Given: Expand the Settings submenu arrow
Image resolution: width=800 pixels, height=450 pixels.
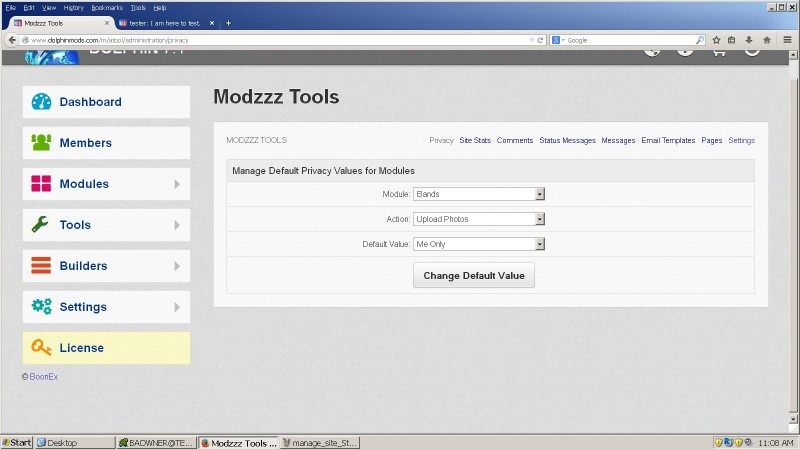Looking at the screenshot, I should [177, 307].
